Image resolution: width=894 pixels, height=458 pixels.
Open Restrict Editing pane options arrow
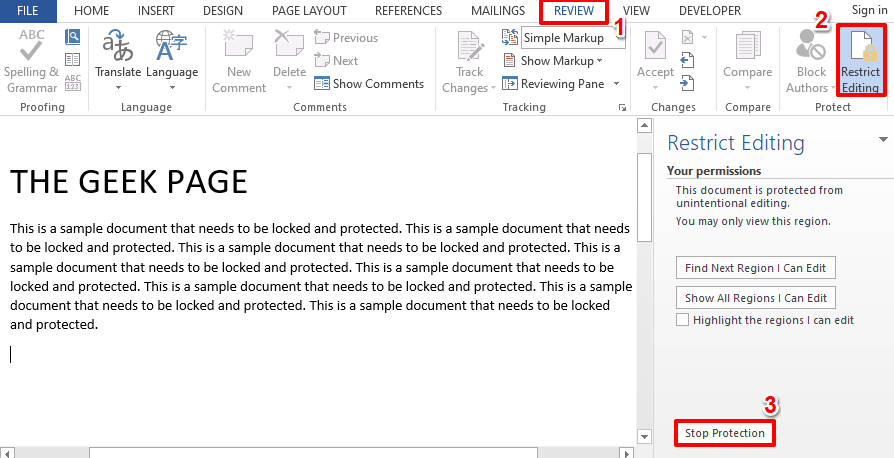click(x=883, y=140)
